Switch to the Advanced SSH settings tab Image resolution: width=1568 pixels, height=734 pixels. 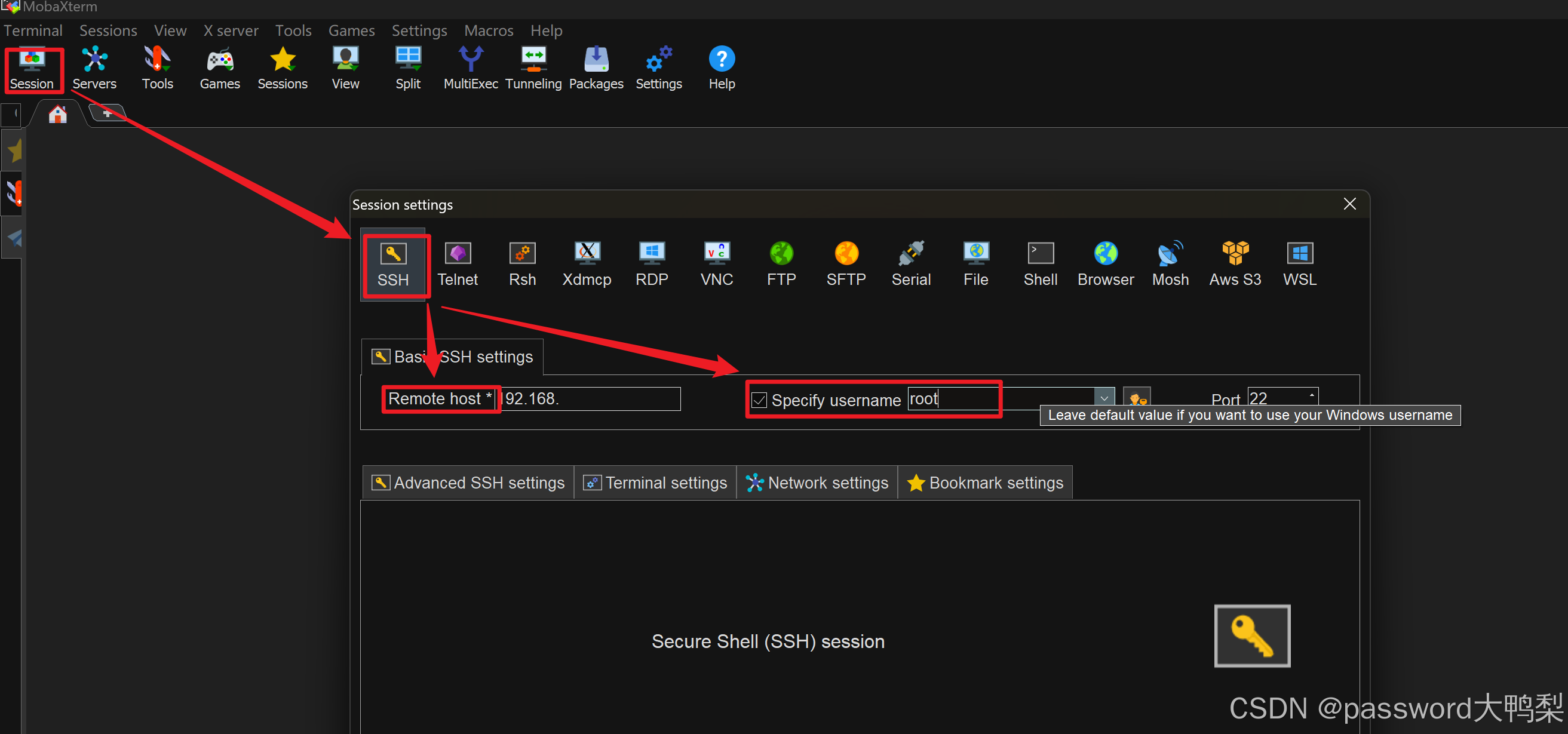point(468,483)
